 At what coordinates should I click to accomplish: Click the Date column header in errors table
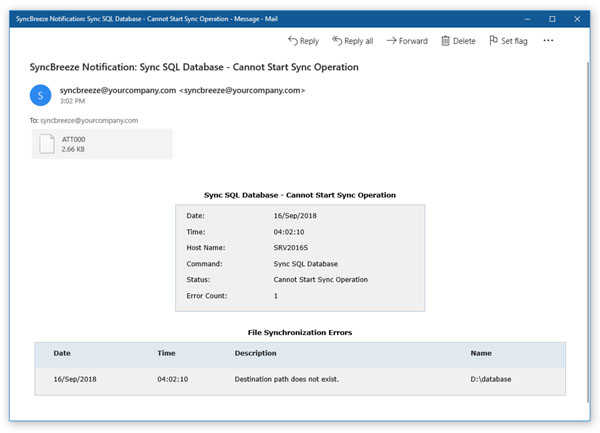(62, 353)
